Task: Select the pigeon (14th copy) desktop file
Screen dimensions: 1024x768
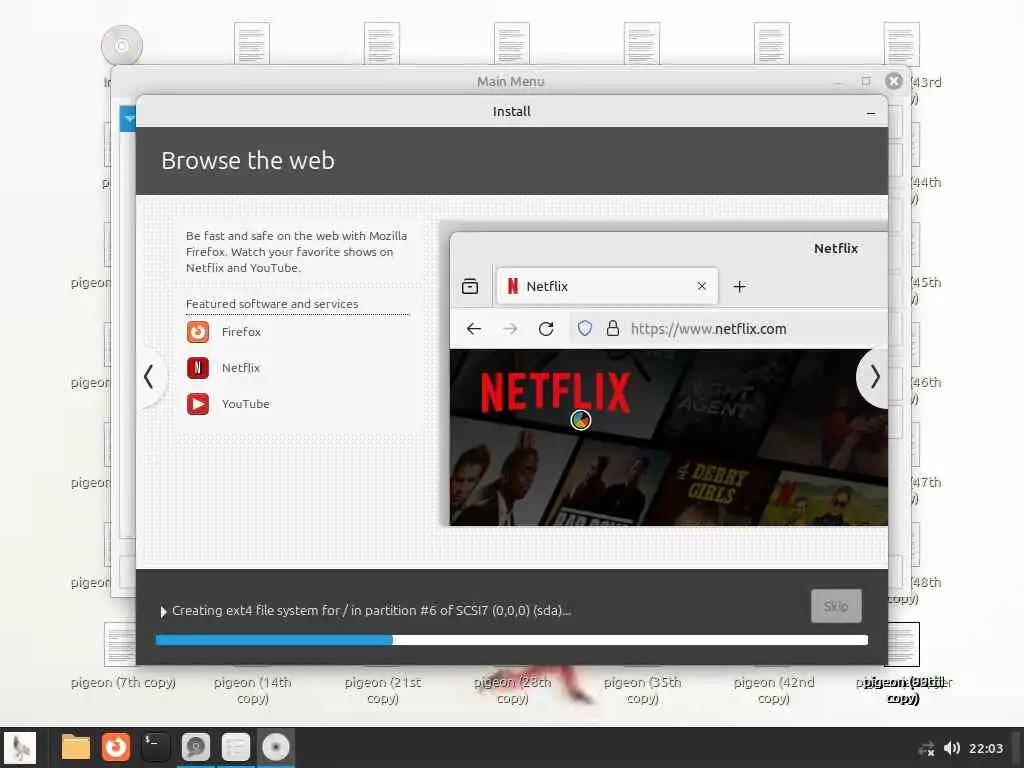Action: click(253, 690)
